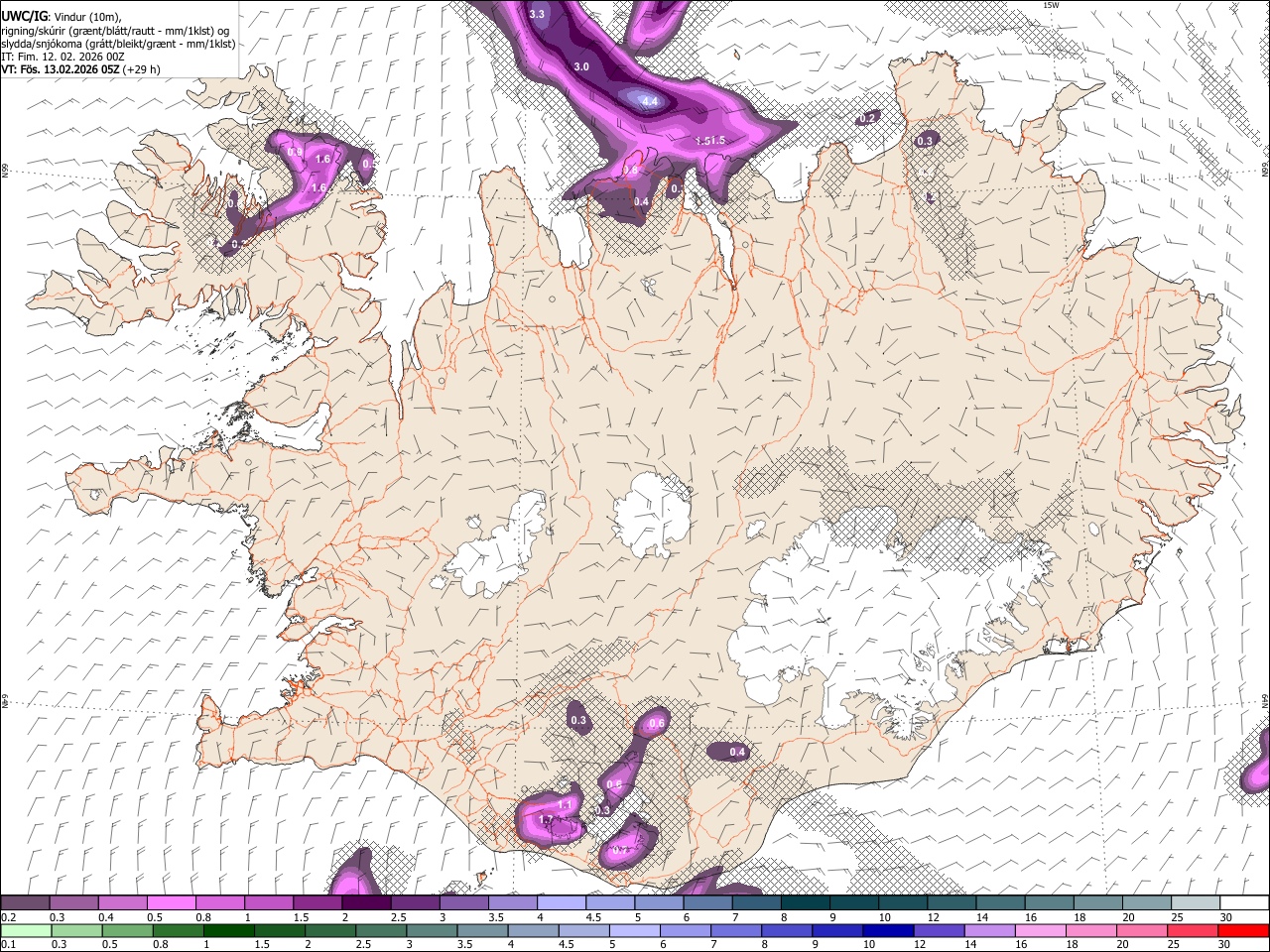Image resolution: width=1270 pixels, height=952 pixels.
Task: Click the '0.4' label in the upper legend row
Action: point(106,917)
